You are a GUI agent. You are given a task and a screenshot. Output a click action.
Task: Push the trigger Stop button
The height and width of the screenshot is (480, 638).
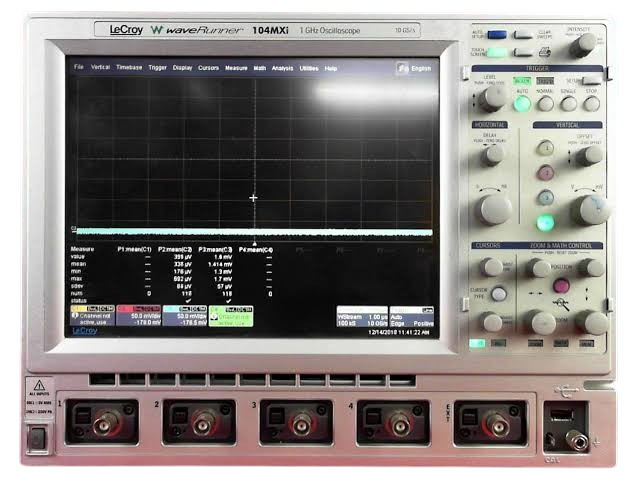point(591,104)
